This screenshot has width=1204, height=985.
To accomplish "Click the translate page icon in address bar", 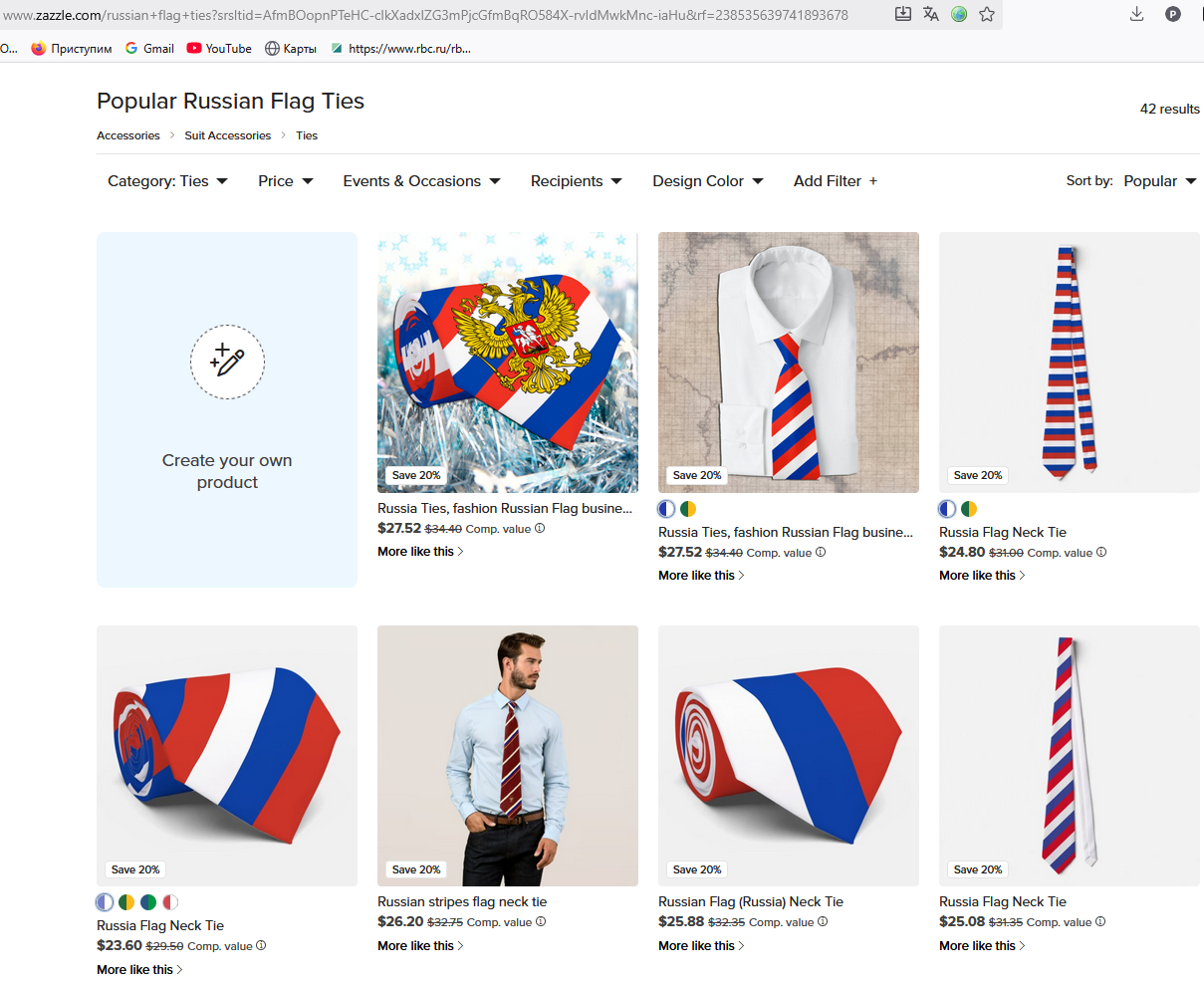I will 931,14.
